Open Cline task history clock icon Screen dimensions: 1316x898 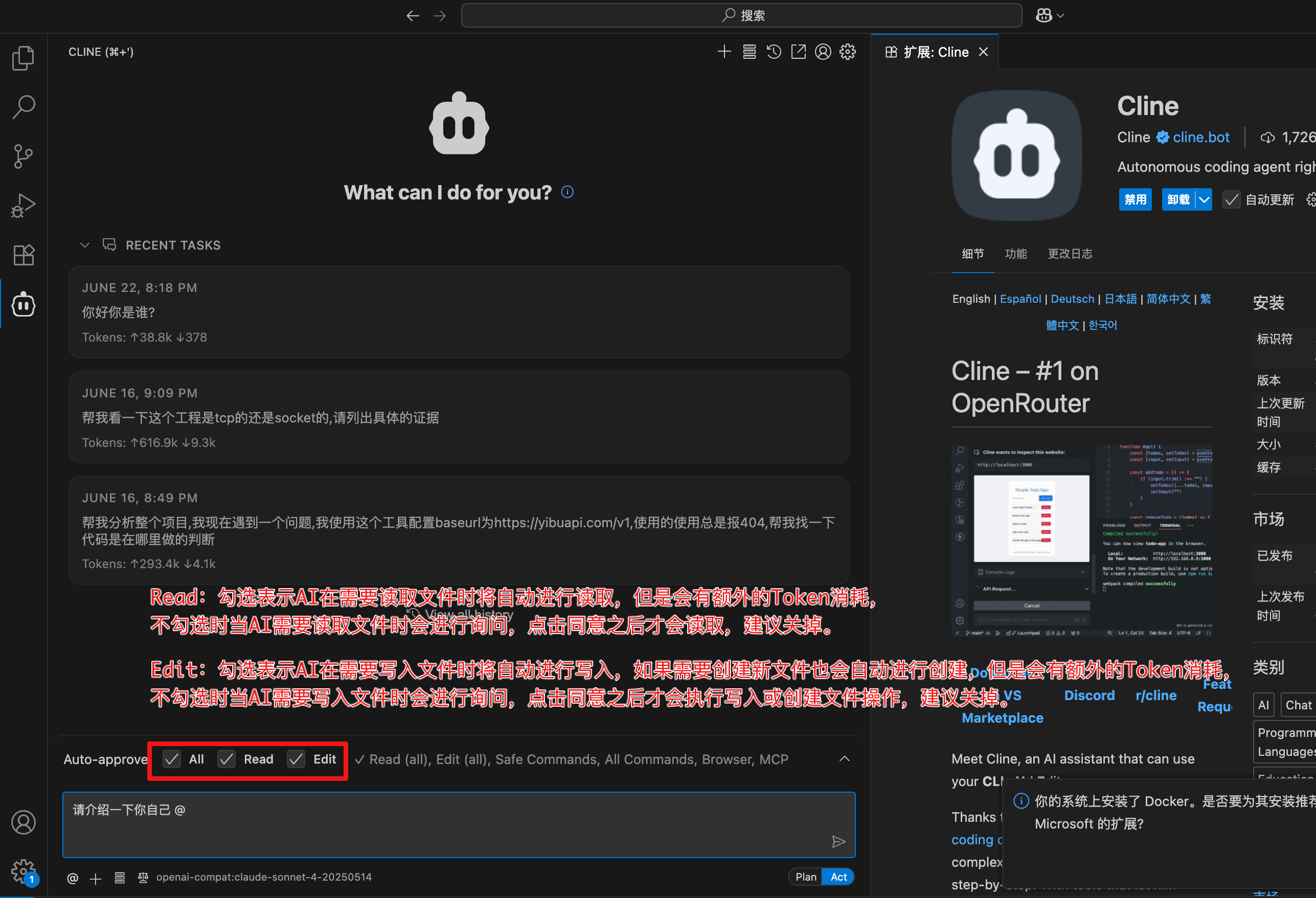click(x=774, y=52)
